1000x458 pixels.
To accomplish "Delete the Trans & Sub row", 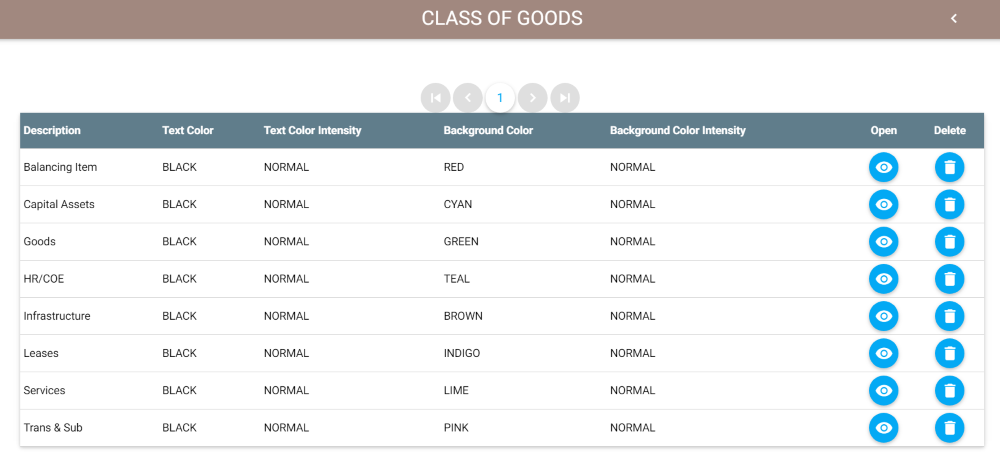I will 949,428.
